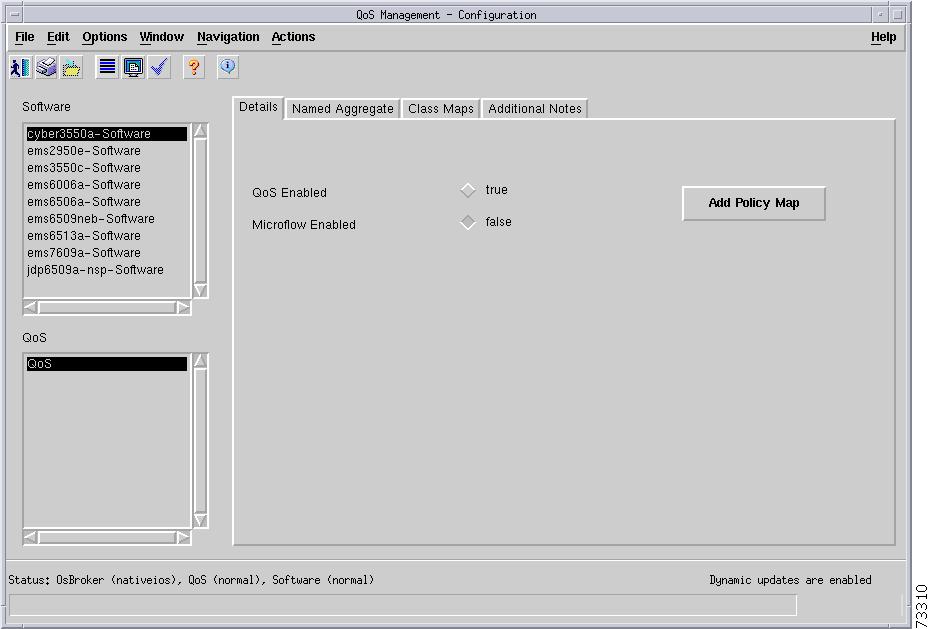Click the Software list scroll right arrow

183,308
